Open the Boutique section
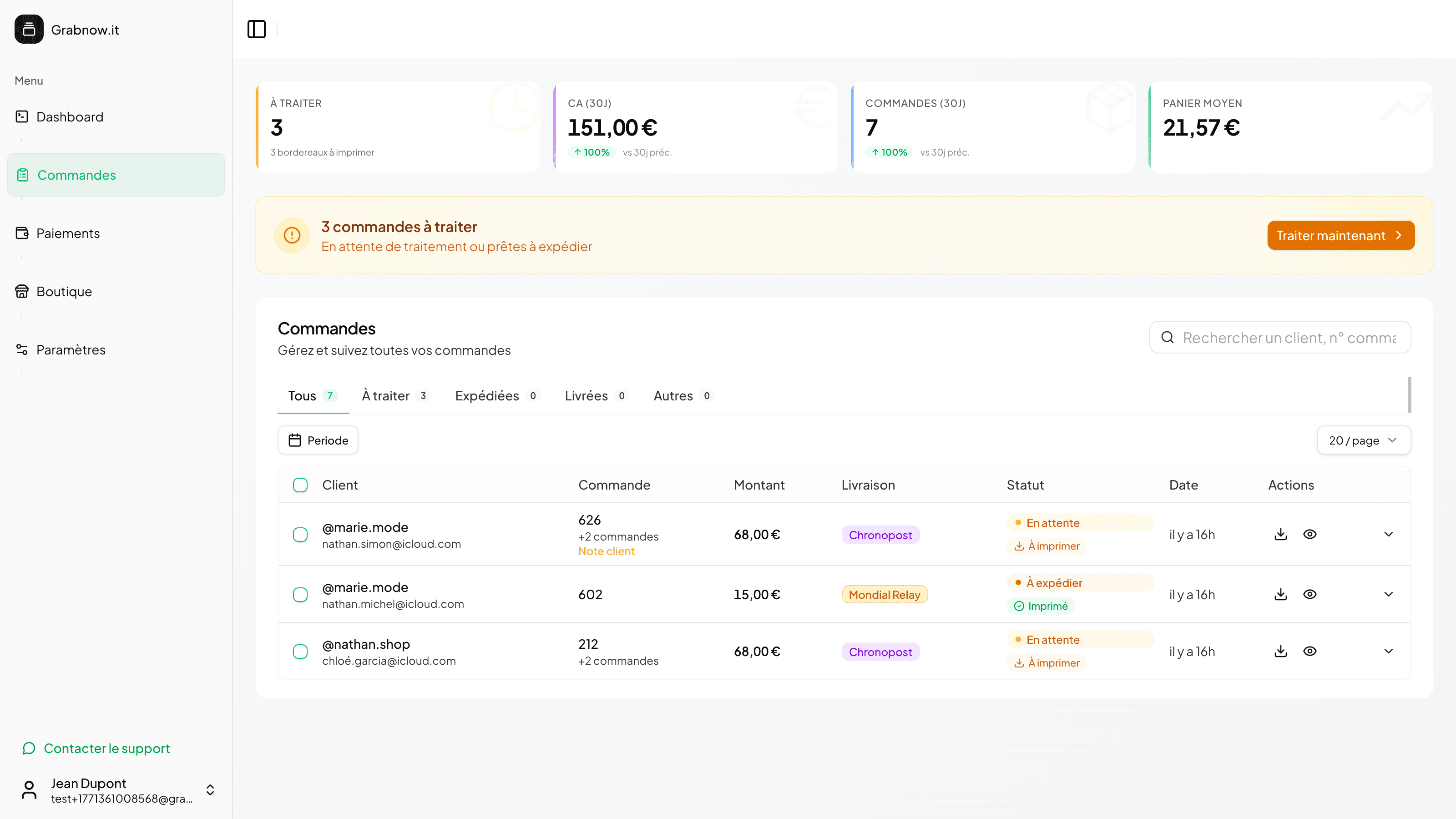Screen dimensions: 1456x819 [x=64, y=292]
